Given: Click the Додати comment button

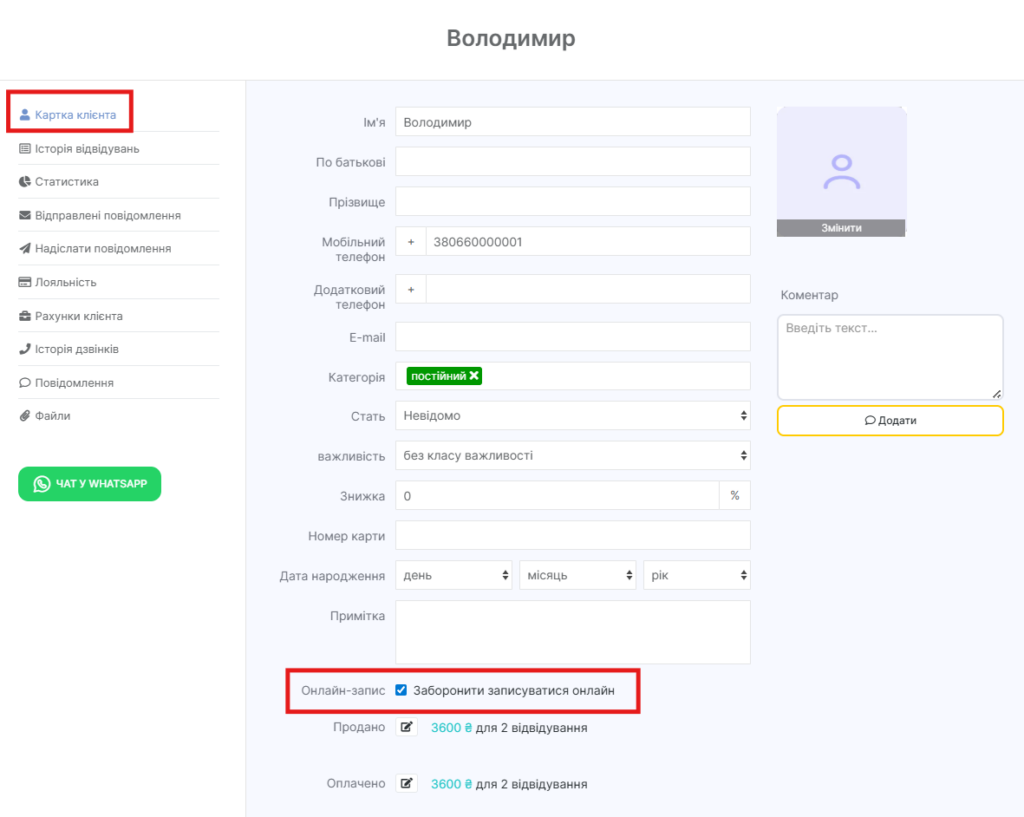Looking at the screenshot, I should pos(889,421).
